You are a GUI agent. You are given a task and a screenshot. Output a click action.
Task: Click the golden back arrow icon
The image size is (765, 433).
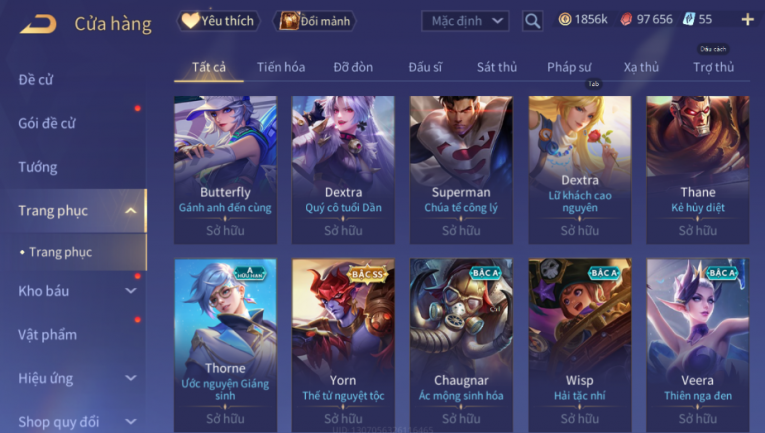[x=38, y=24]
